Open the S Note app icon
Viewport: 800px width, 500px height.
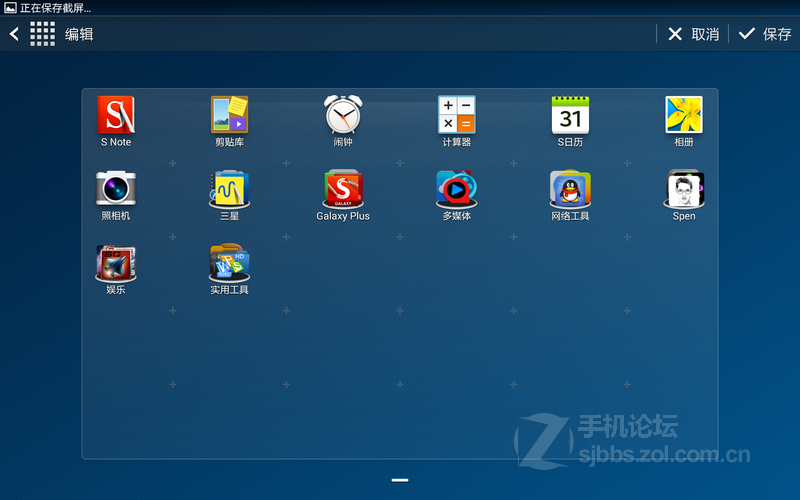pos(116,115)
